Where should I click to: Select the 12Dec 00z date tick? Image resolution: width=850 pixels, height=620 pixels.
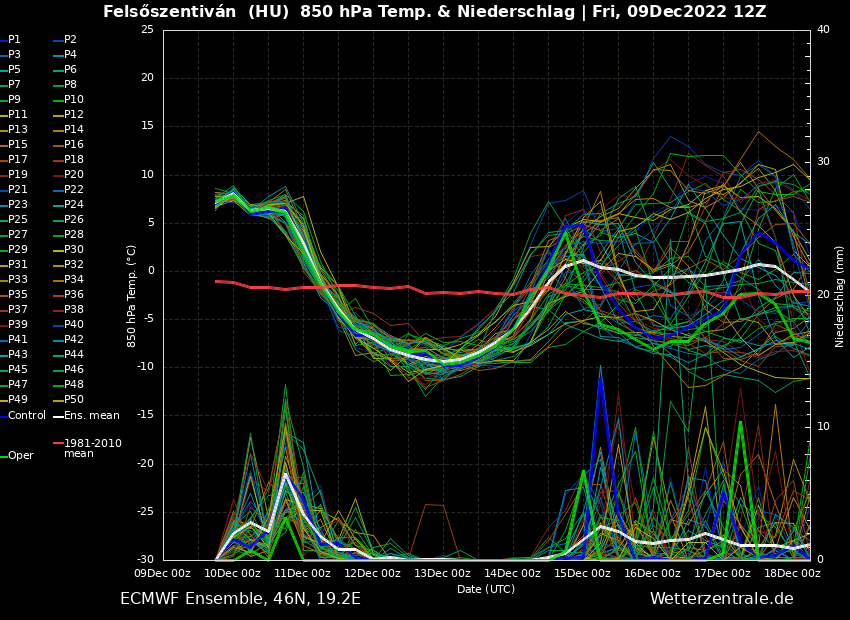(372, 573)
